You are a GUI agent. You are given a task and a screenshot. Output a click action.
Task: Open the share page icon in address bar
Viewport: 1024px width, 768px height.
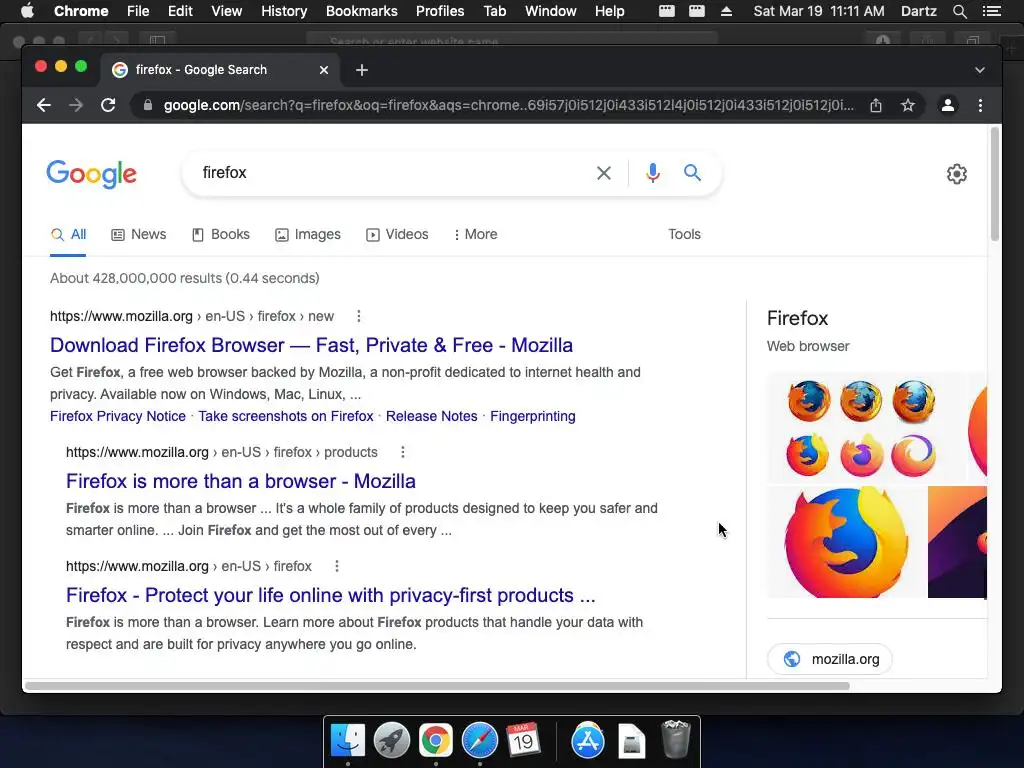(876, 105)
